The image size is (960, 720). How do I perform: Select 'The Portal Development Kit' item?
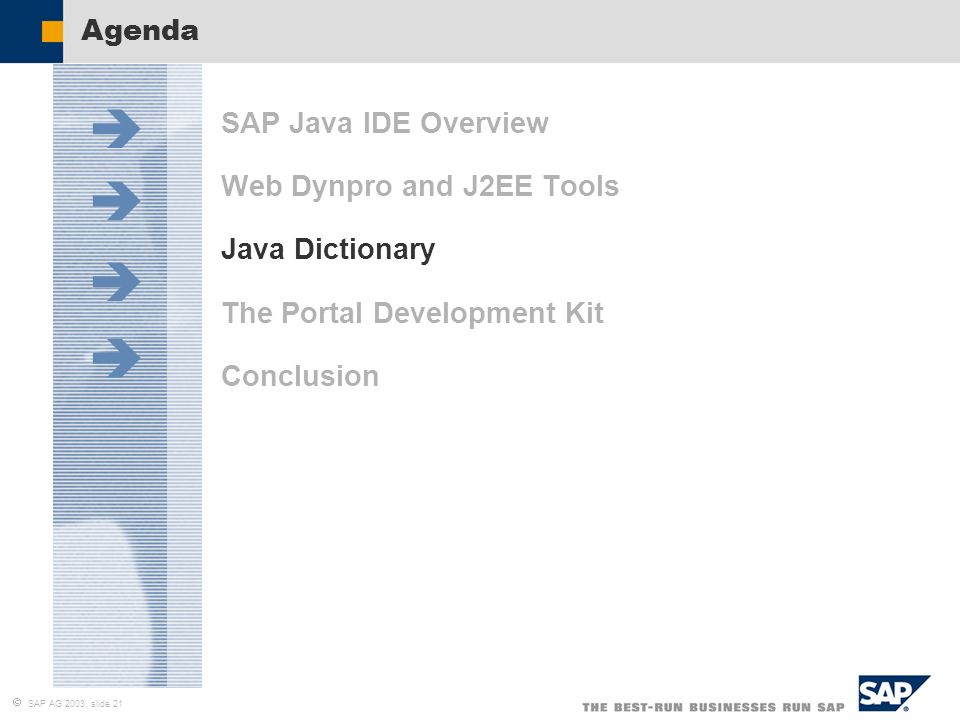413,313
